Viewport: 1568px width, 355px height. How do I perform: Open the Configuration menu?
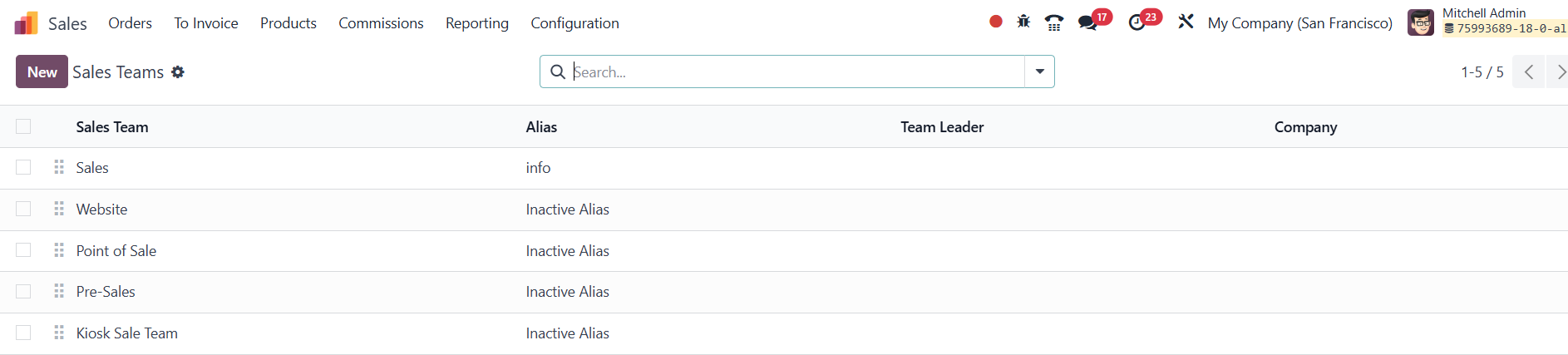point(574,23)
